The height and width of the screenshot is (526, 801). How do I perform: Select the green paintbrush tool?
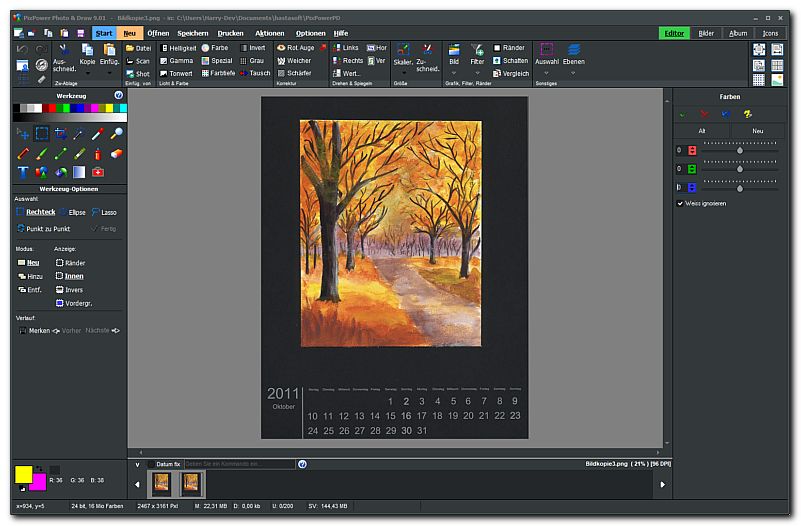point(42,153)
